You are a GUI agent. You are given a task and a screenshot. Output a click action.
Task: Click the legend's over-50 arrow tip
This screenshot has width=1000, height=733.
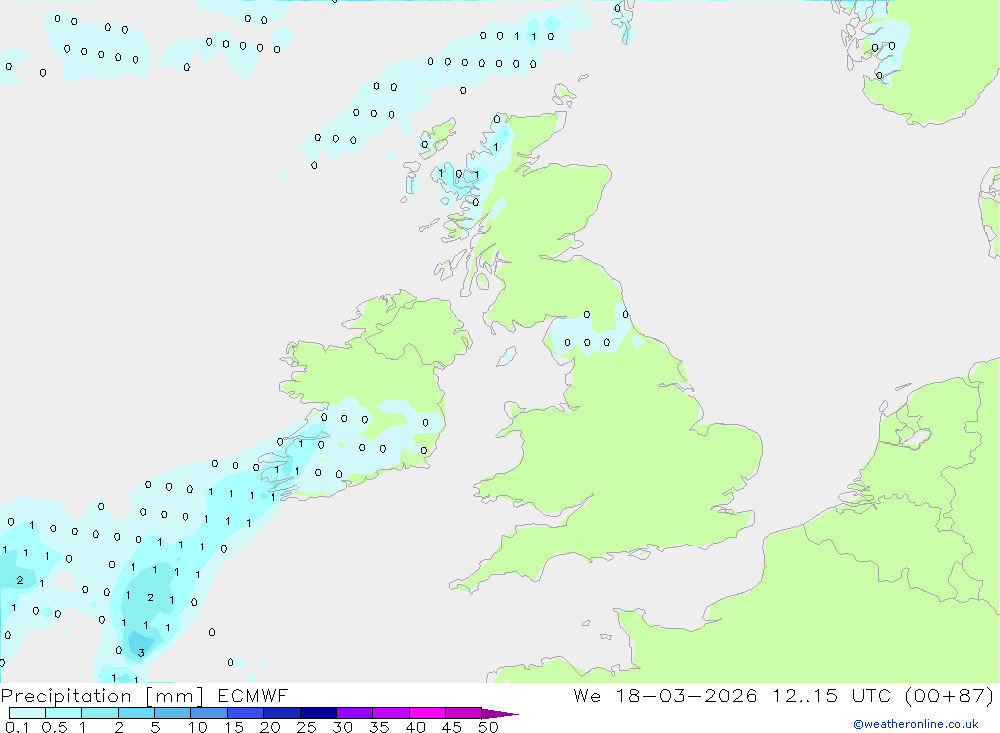(501, 713)
